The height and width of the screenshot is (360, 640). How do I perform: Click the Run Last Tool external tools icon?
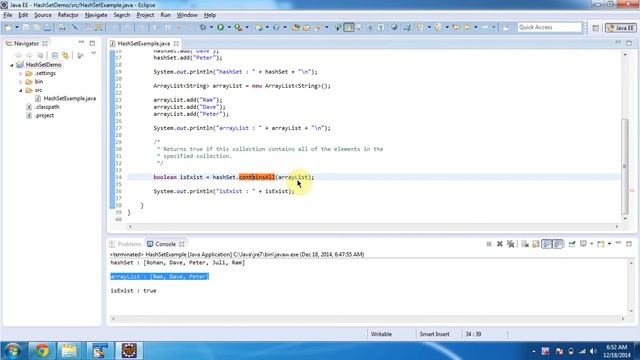238,27
